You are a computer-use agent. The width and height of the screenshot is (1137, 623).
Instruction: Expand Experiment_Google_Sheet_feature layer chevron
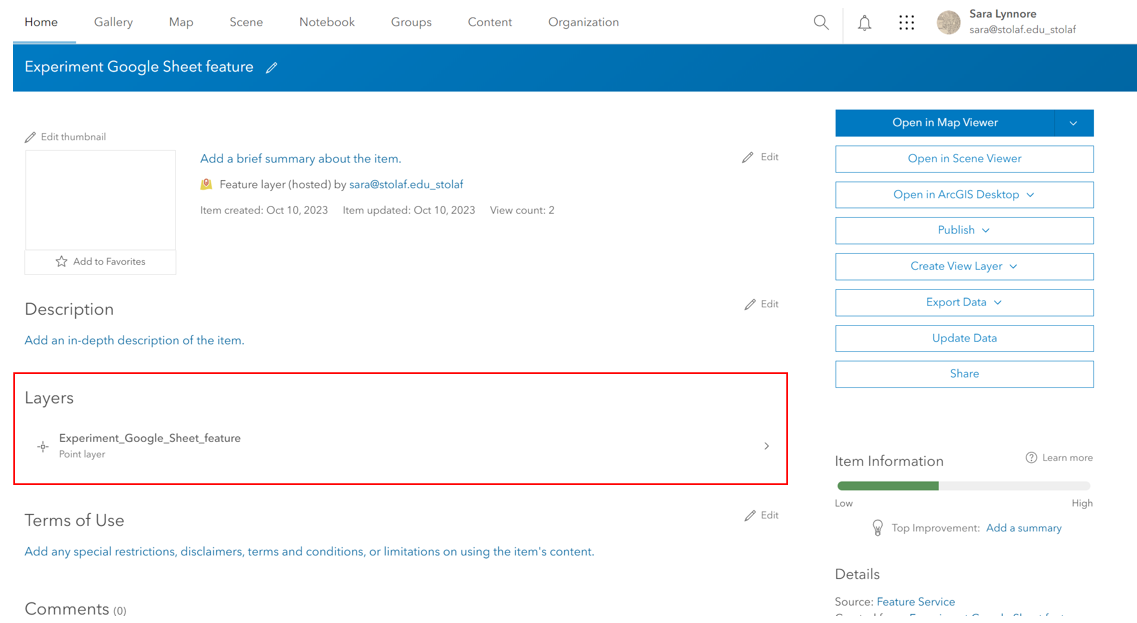pos(766,446)
